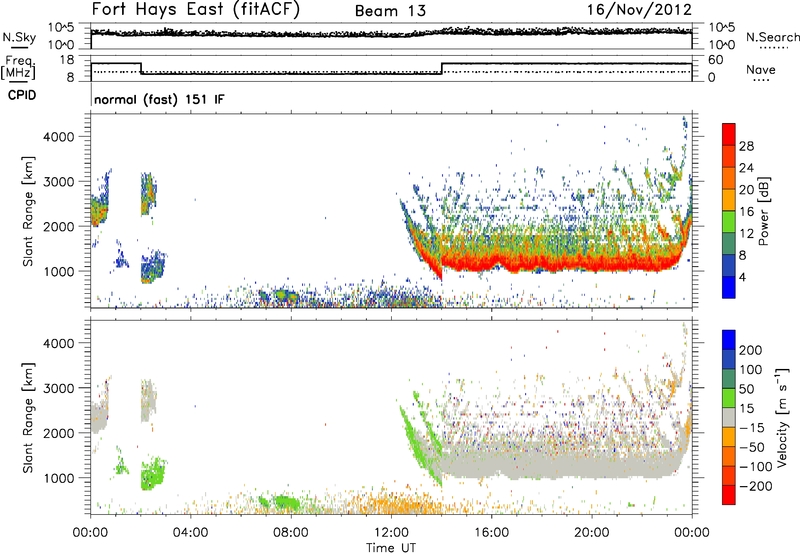Click the date "16/Nov/2012"

pyautogui.click(x=639, y=9)
